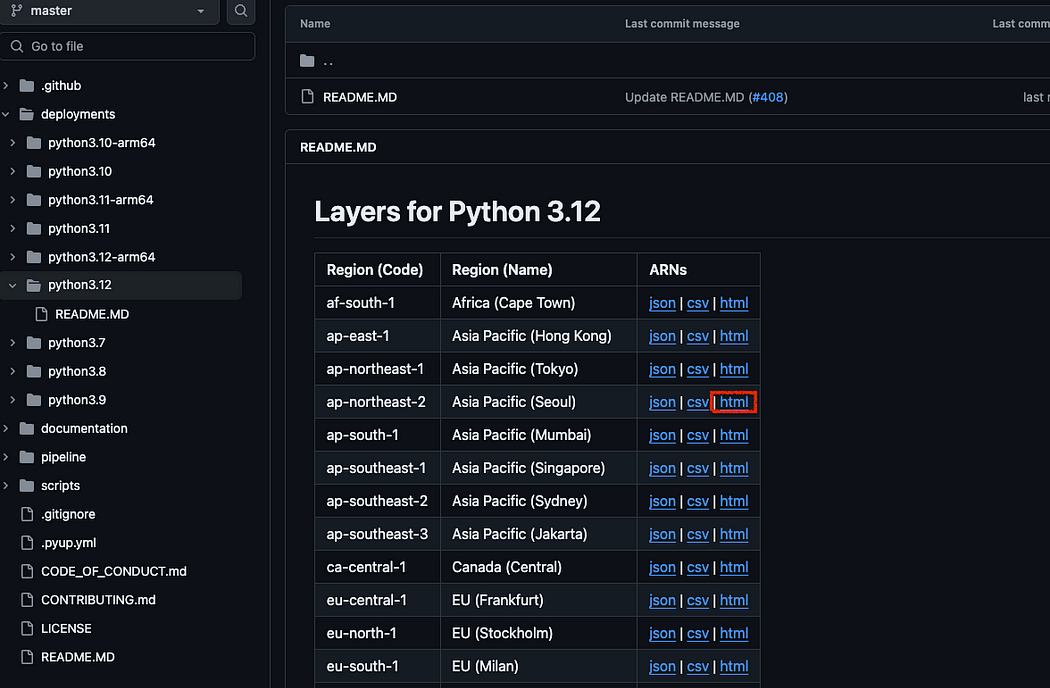This screenshot has width=1050, height=688.
Task: Click the ARNs column header
Action: 668,270
